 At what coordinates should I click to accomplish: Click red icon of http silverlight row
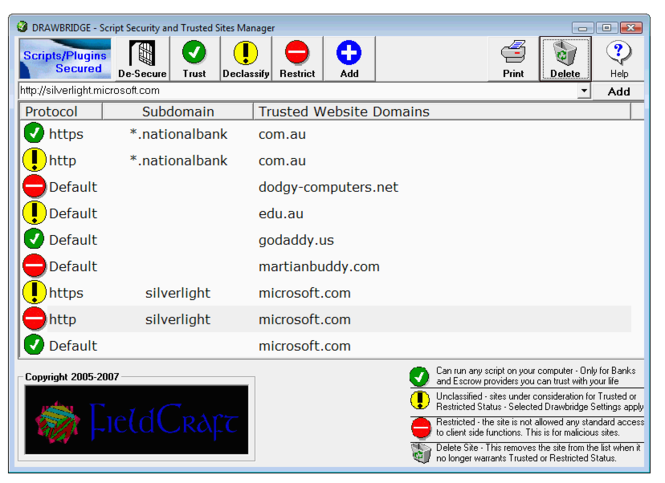tap(34, 318)
